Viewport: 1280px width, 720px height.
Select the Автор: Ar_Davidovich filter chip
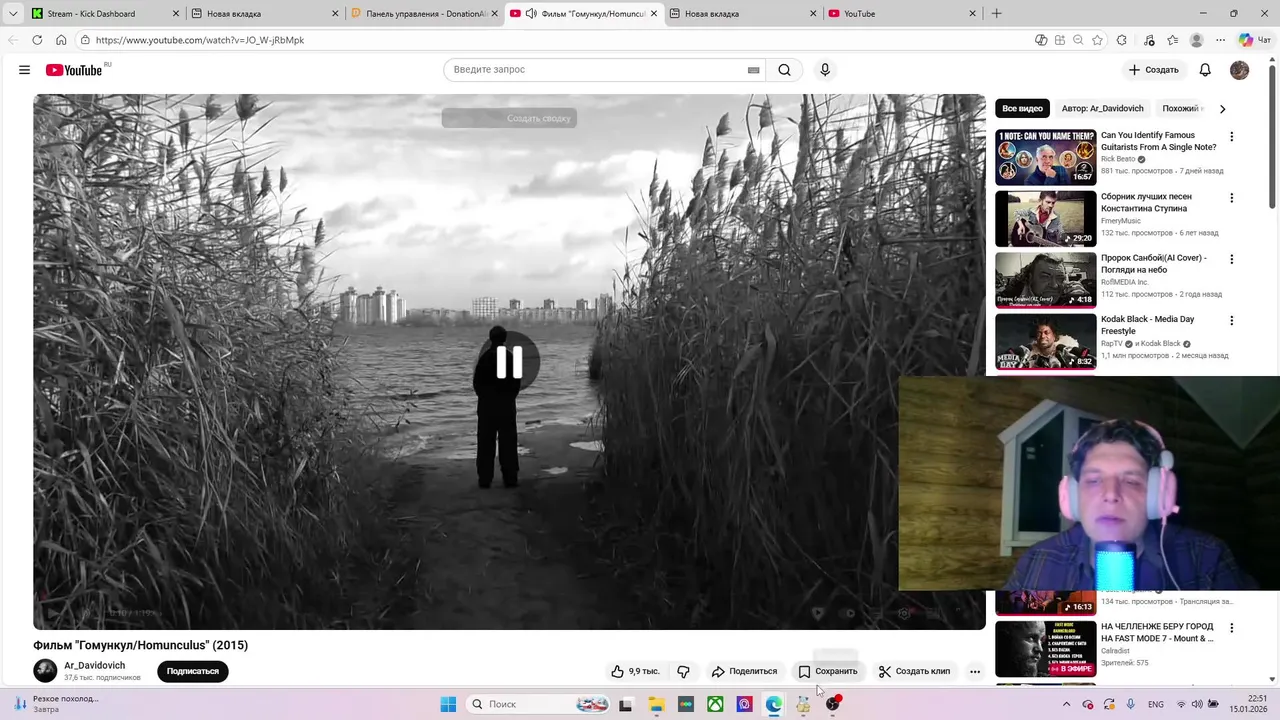(1102, 108)
